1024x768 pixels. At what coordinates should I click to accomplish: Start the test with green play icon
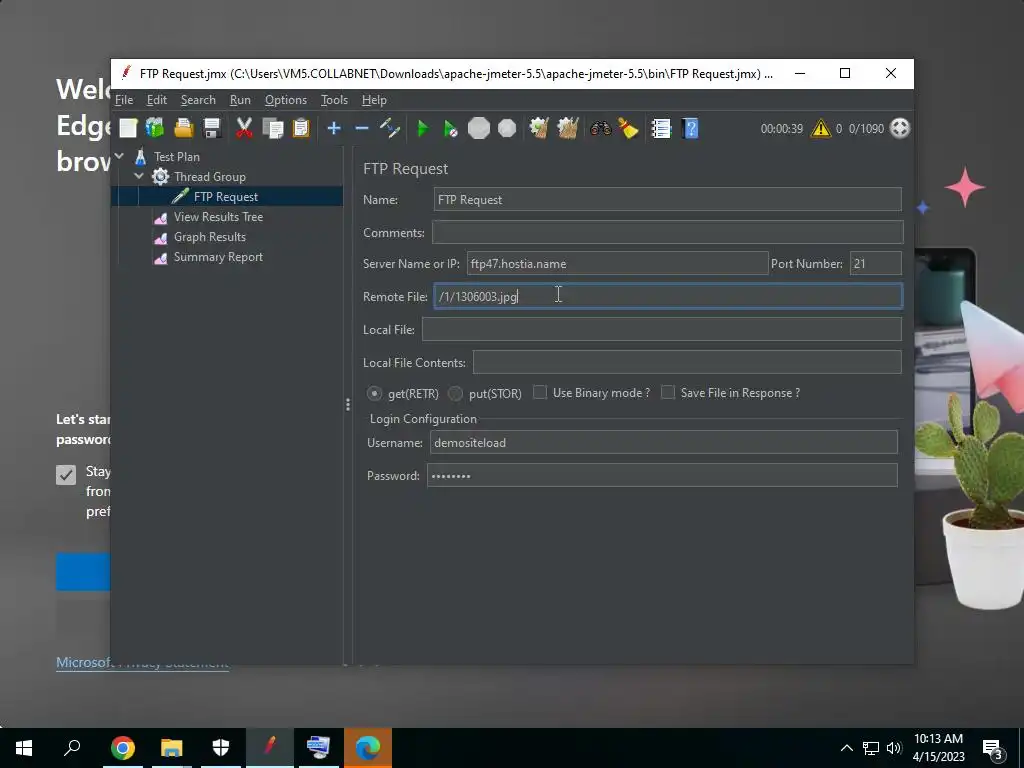click(423, 129)
